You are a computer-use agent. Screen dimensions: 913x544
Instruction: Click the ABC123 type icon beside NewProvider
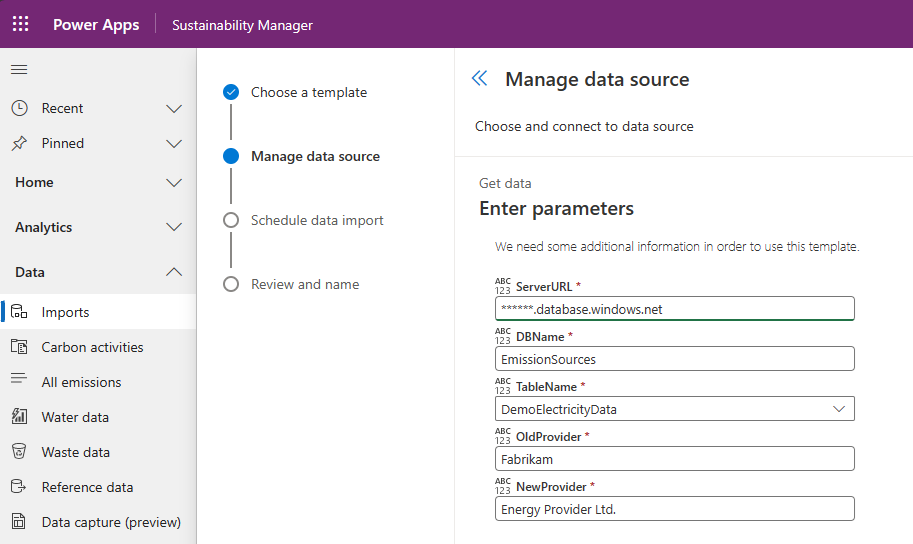point(502,486)
